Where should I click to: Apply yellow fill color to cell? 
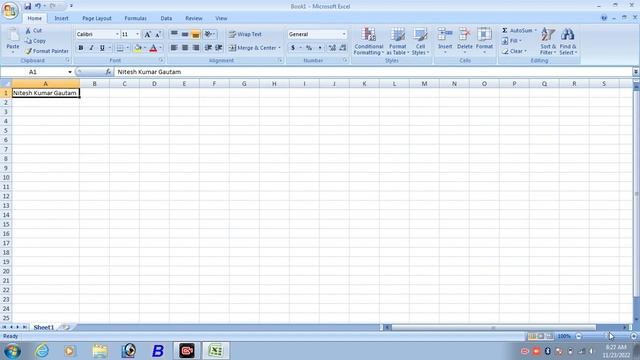[x=138, y=48]
